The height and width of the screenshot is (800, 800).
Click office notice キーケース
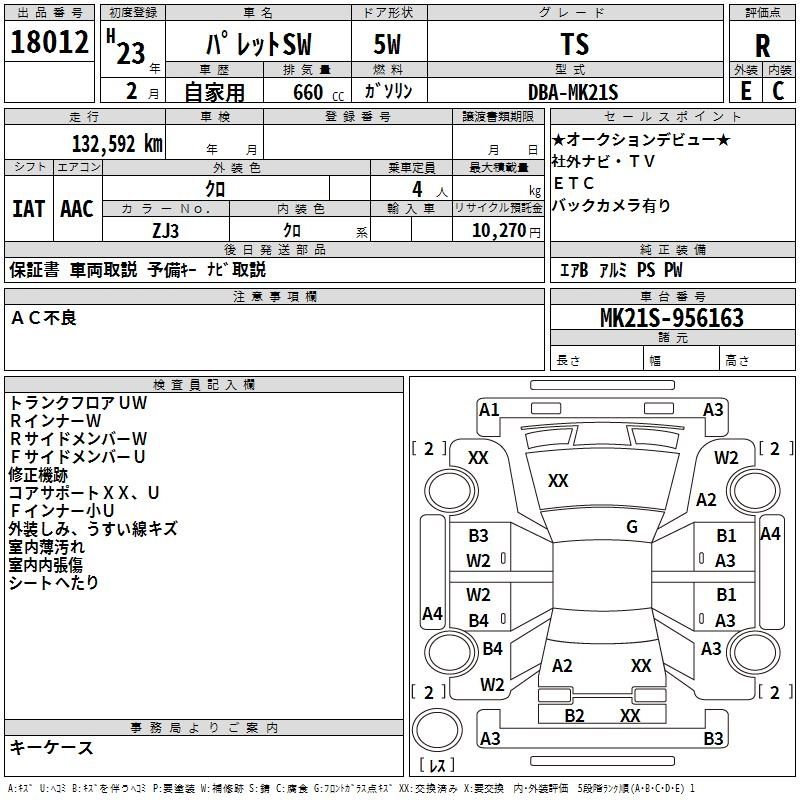click(x=52, y=747)
